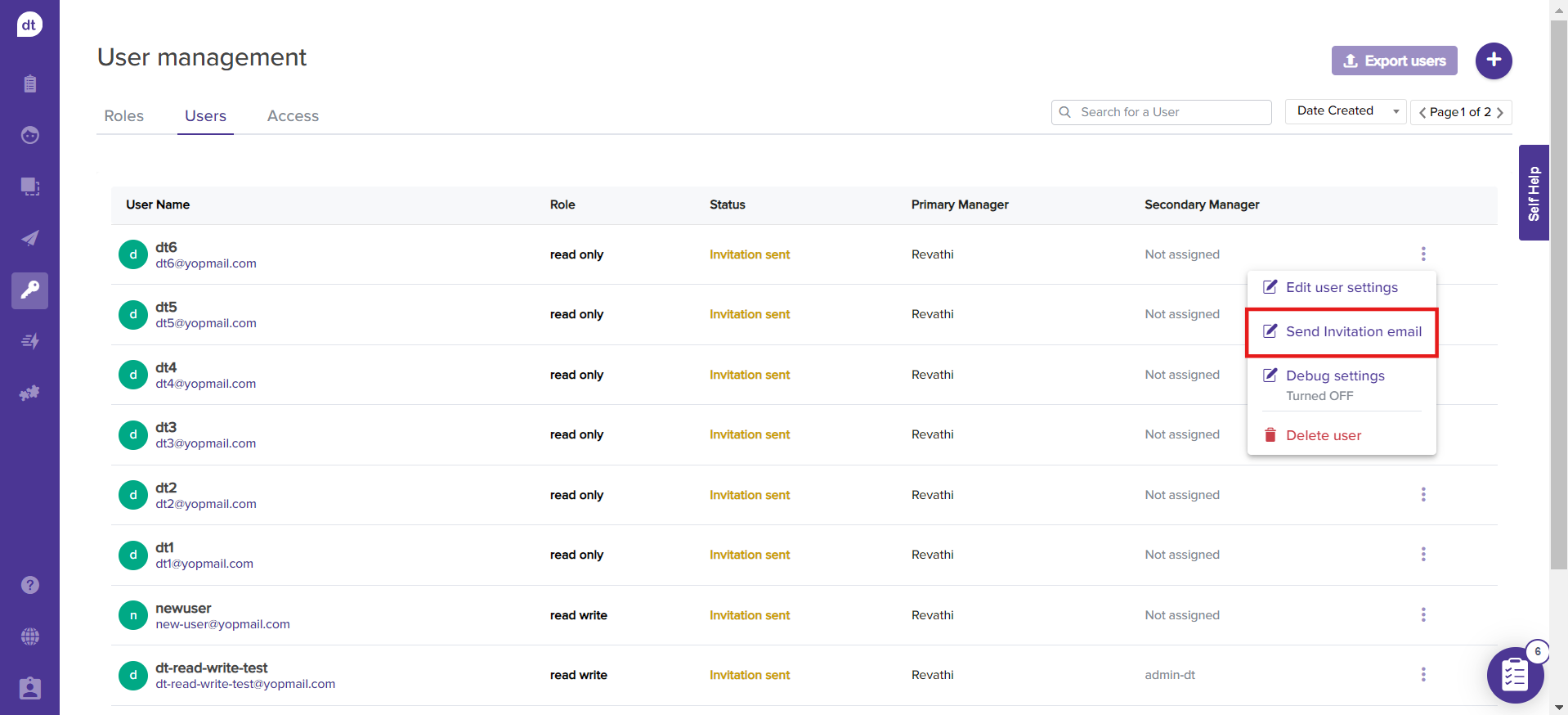This screenshot has height=715, width=1568.
Task: Click the globe icon in the sidebar
Action: [29, 636]
